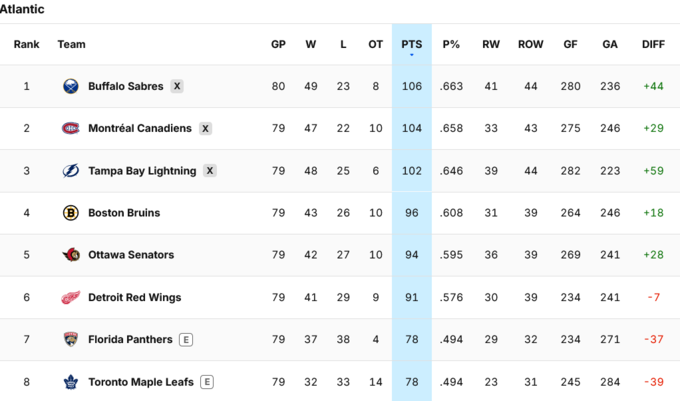Sort standings by the PTS column
This screenshot has width=680, height=401.
(412, 44)
